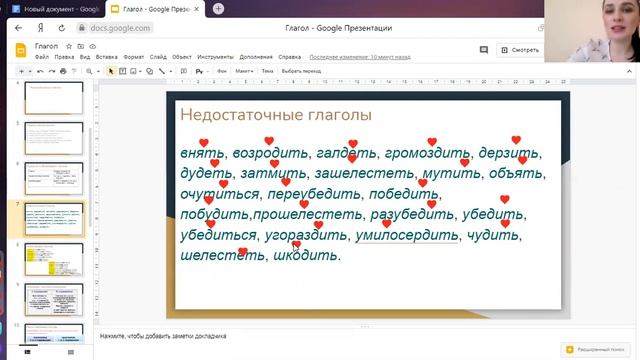The height and width of the screenshot is (360, 640).
Task: Open the image insert dropdown arrow
Action: [140, 71]
